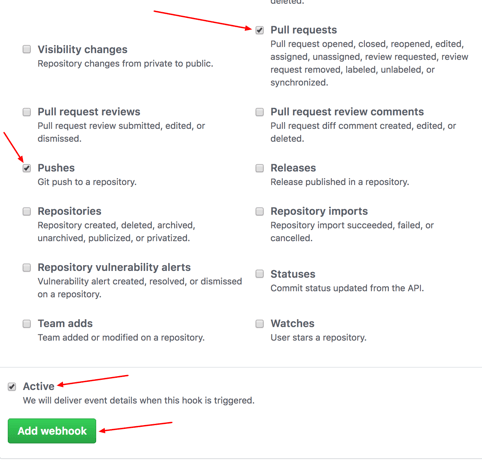This screenshot has width=482, height=460.
Task: Uncheck the Pushes checkbox
Action: tap(27, 168)
